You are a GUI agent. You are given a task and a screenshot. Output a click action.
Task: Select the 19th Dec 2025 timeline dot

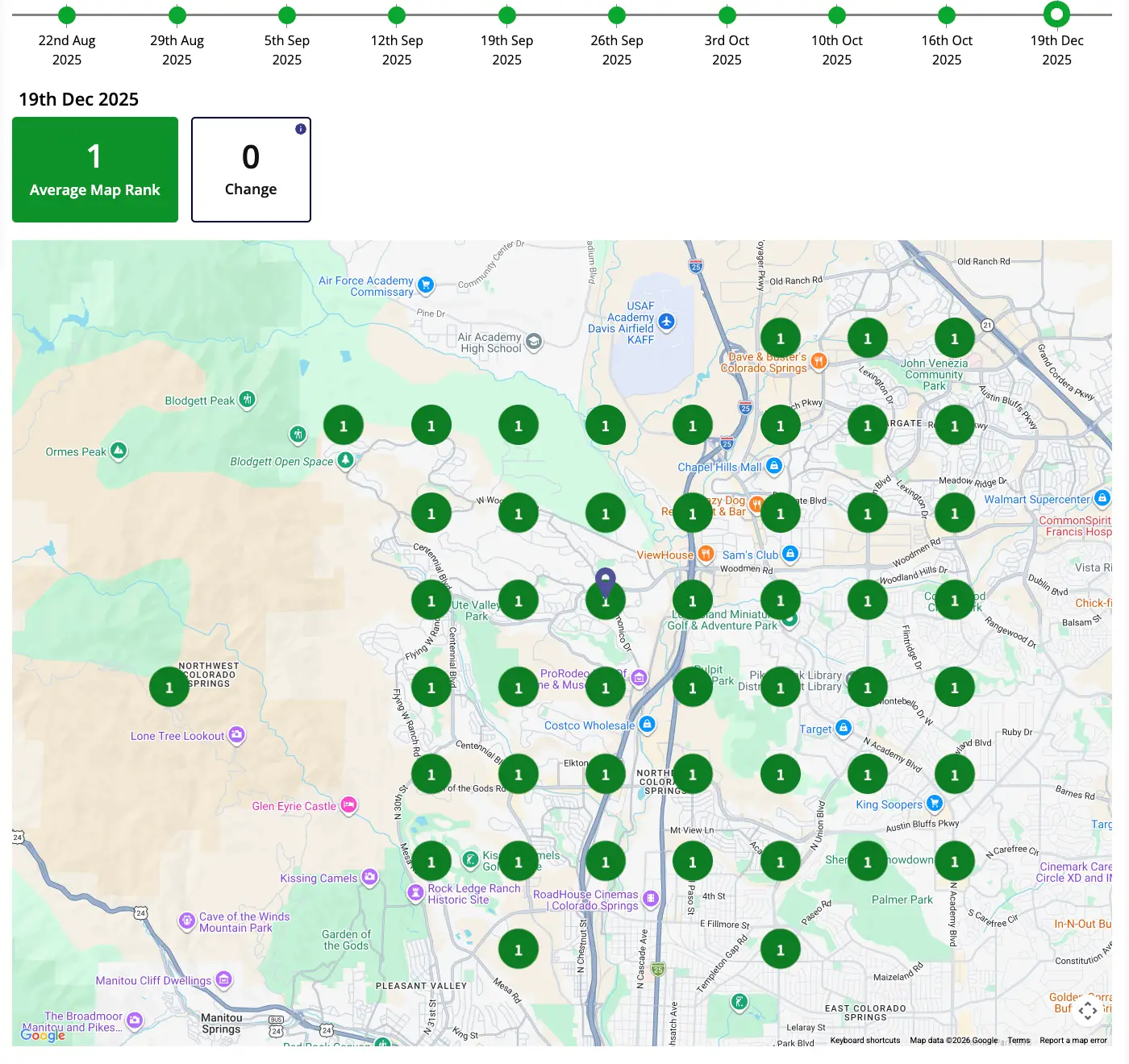[x=1056, y=15]
